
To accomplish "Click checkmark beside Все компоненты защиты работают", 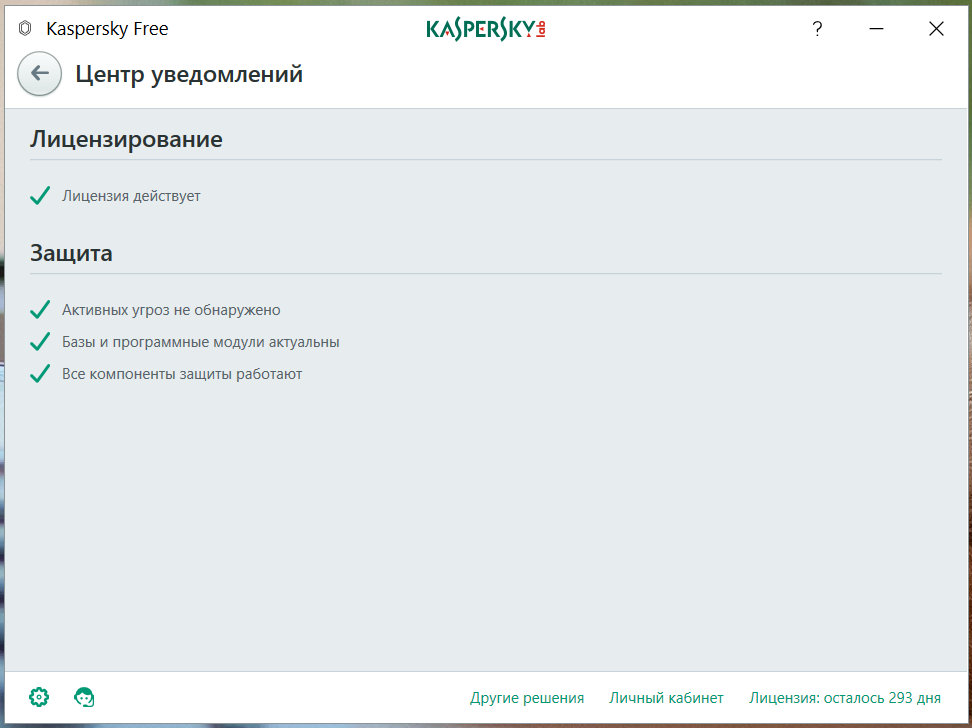I will (x=40, y=374).
